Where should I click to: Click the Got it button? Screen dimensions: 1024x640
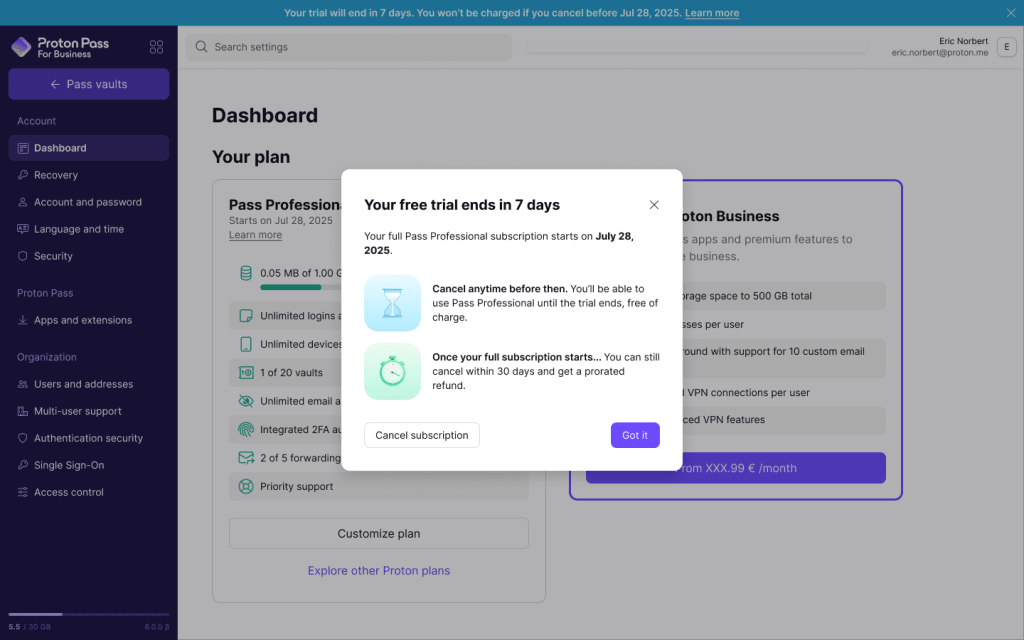tap(634, 435)
